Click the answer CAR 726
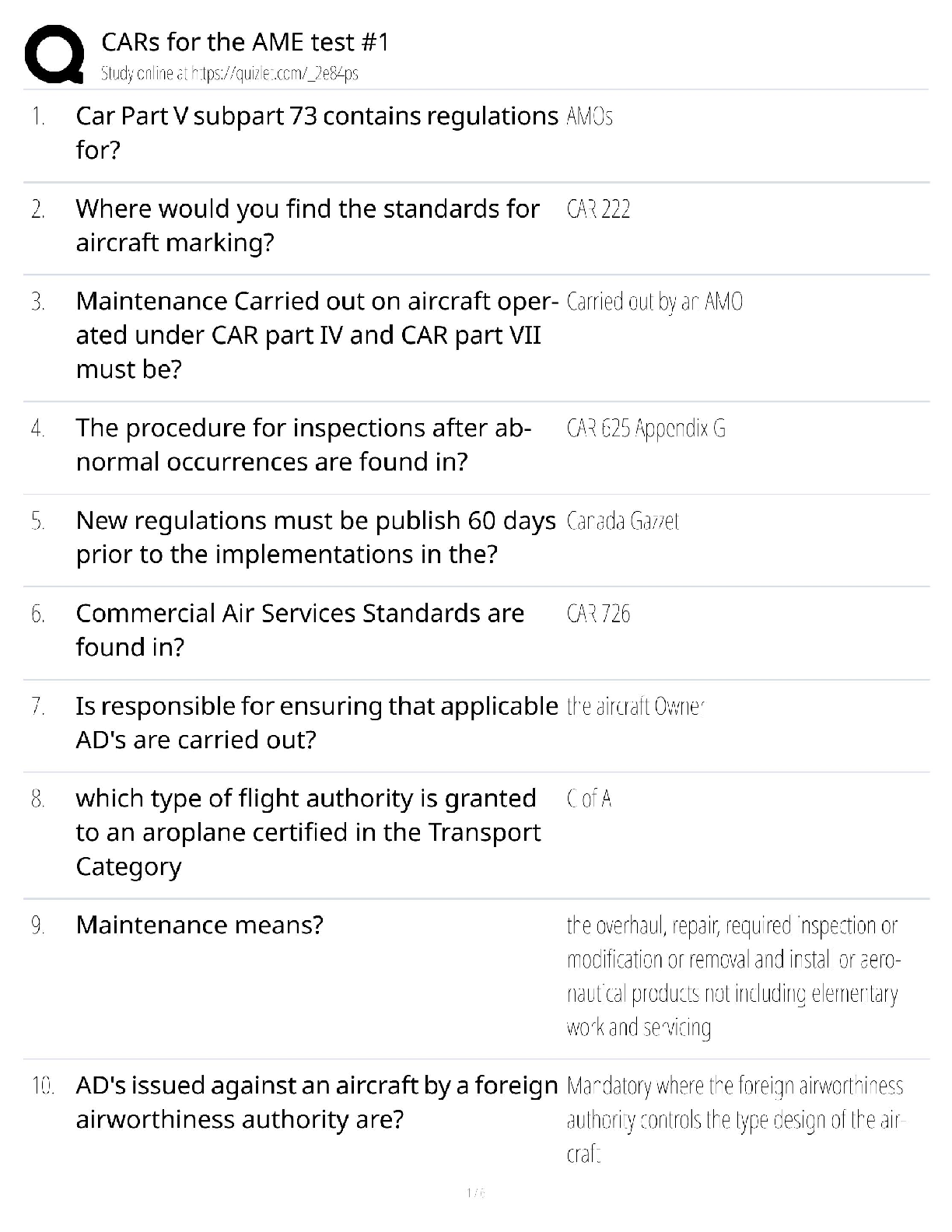952x1232 pixels. click(598, 614)
